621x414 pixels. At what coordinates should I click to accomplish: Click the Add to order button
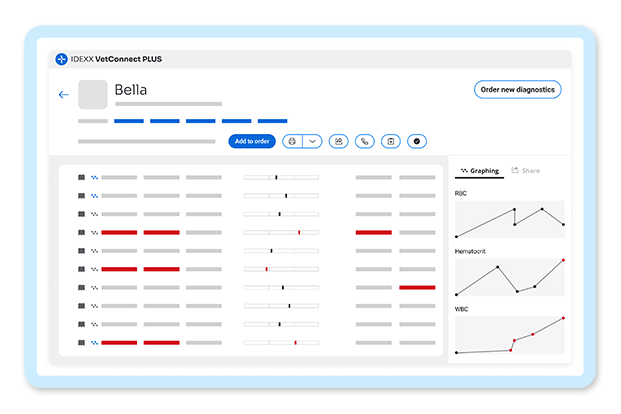(x=252, y=141)
